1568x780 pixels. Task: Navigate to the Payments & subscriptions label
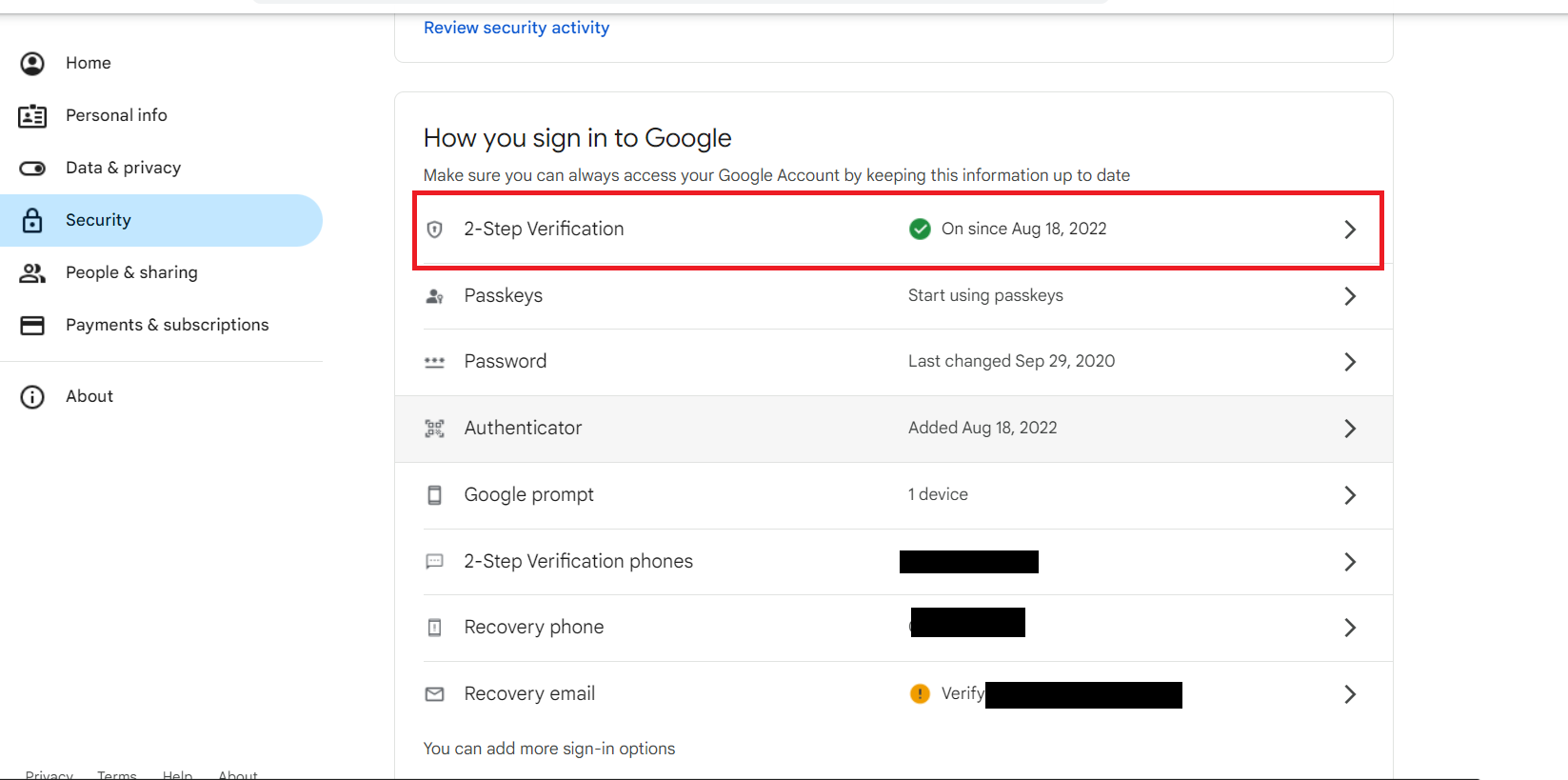click(x=168, y=325)
